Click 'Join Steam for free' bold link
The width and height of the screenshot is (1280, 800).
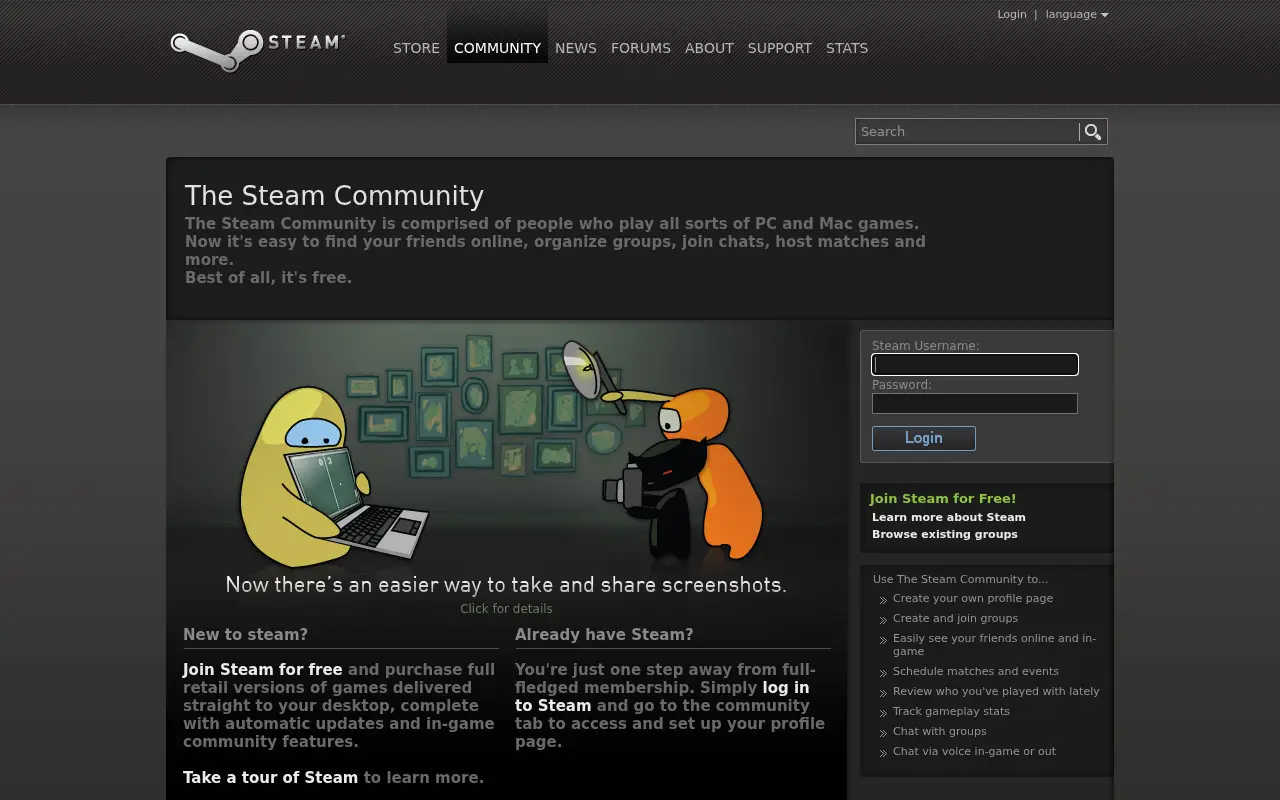point(263,670)
